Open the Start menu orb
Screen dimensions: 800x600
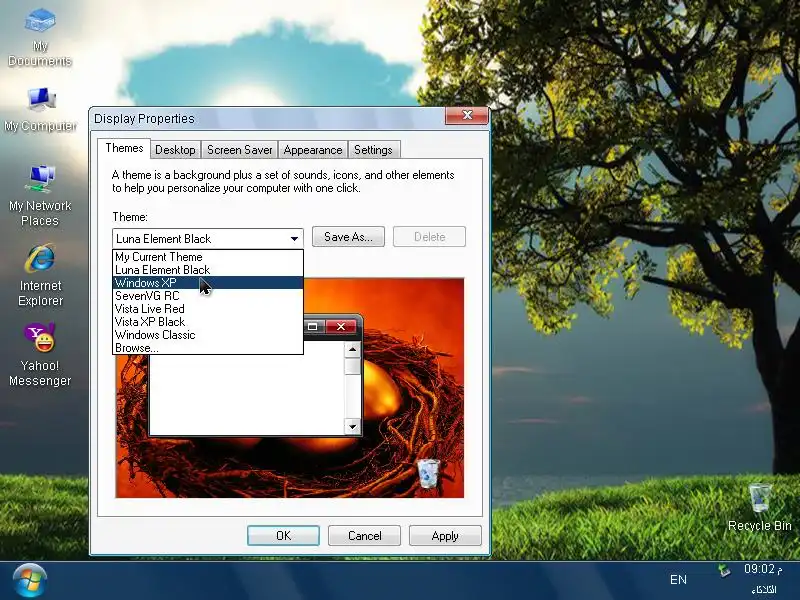click(x=30, y=581)
